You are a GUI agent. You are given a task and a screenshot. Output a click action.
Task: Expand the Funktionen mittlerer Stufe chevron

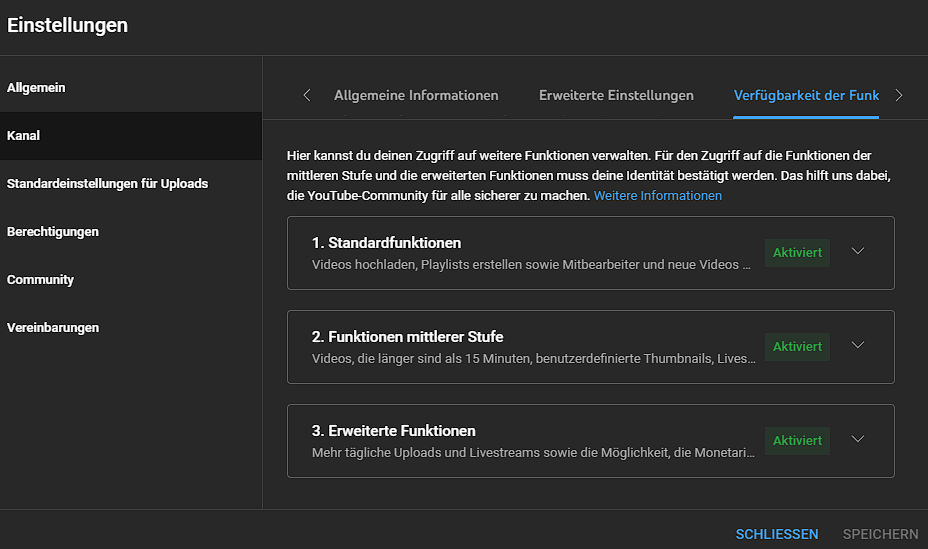tap(857, 346)
